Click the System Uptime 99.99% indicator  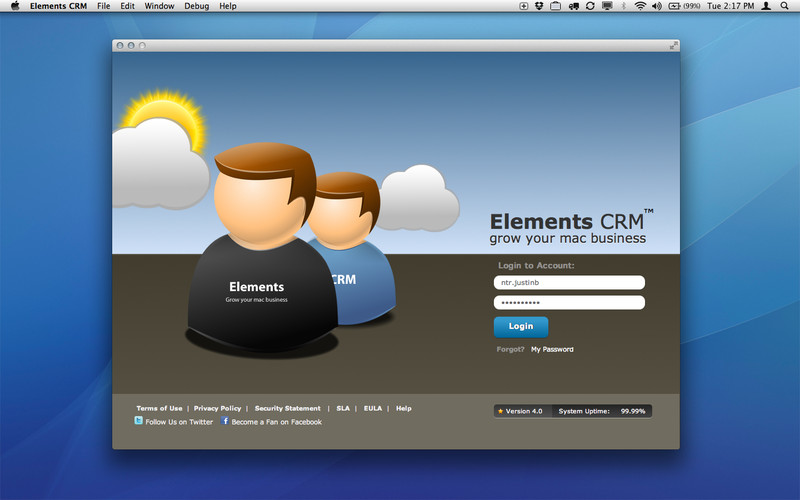[602, 411]
